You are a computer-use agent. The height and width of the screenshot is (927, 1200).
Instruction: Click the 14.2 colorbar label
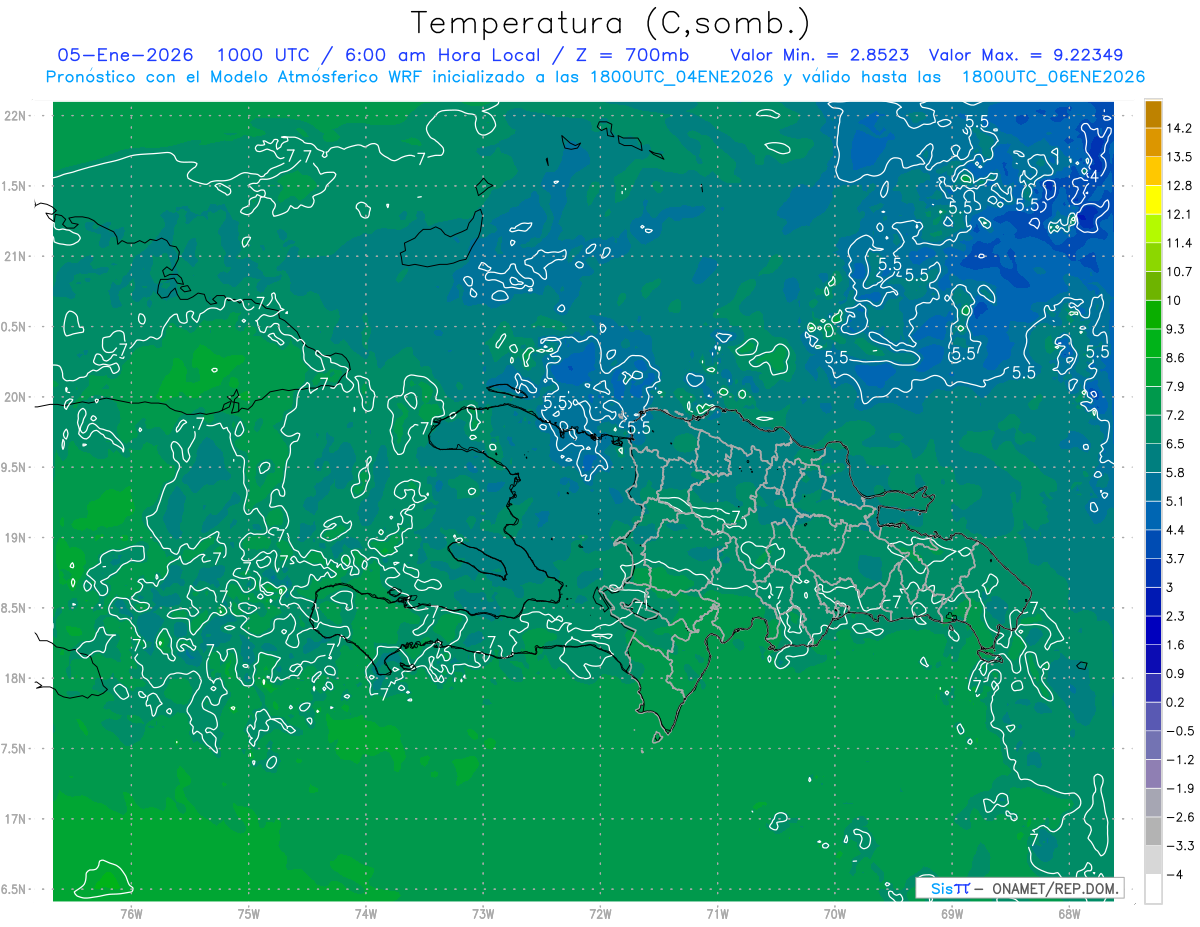click(x=1178, y=128)
